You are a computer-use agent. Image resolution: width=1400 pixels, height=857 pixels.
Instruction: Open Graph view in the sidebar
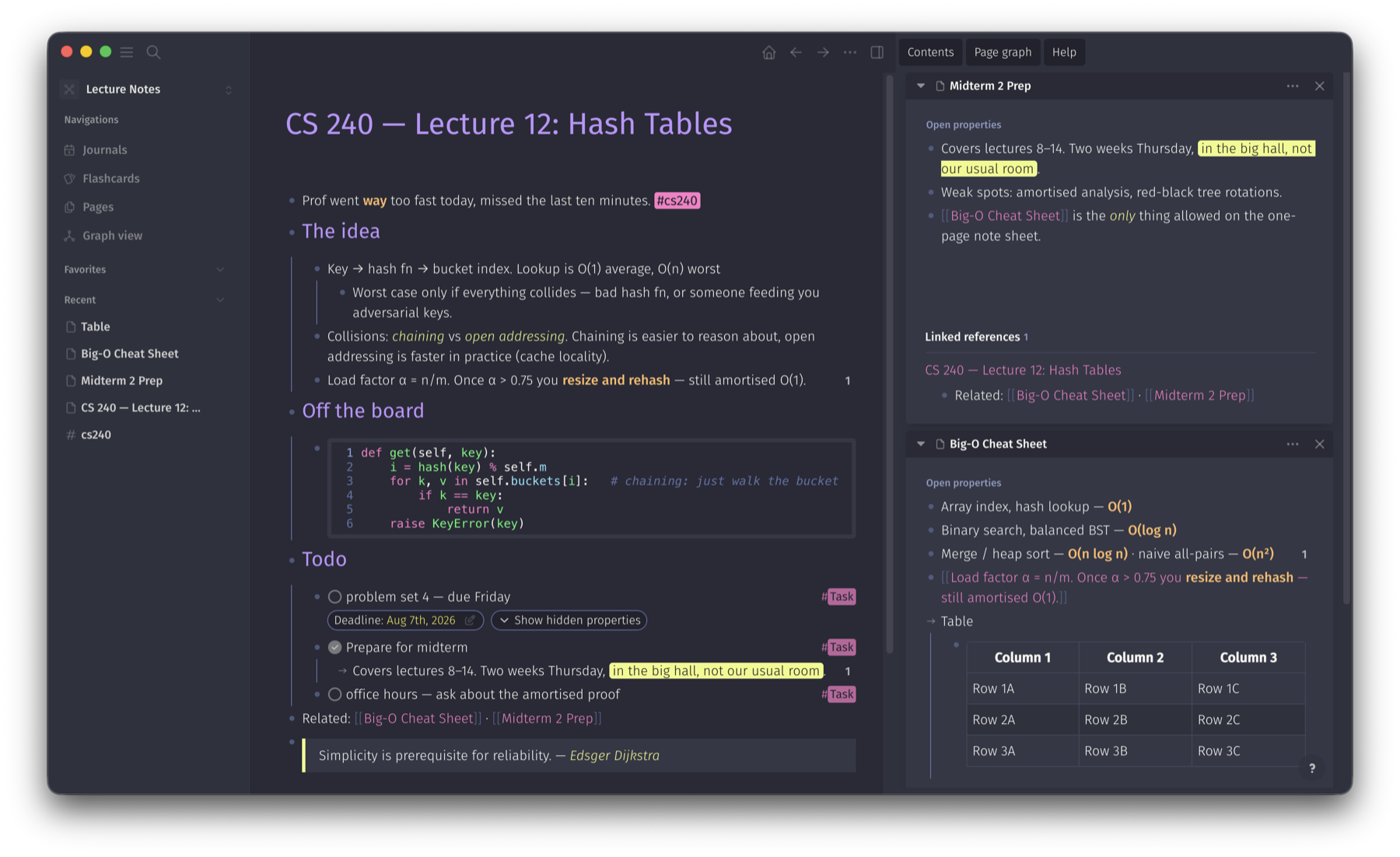pos(112,236)
